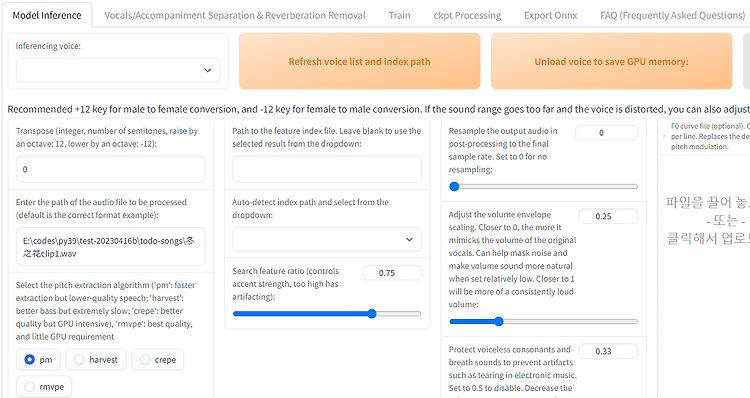Screen dimensions: 750x398
Task: Open the FAQ (Frequently Asked Questions) tab
Action: [x=673, y=15]
